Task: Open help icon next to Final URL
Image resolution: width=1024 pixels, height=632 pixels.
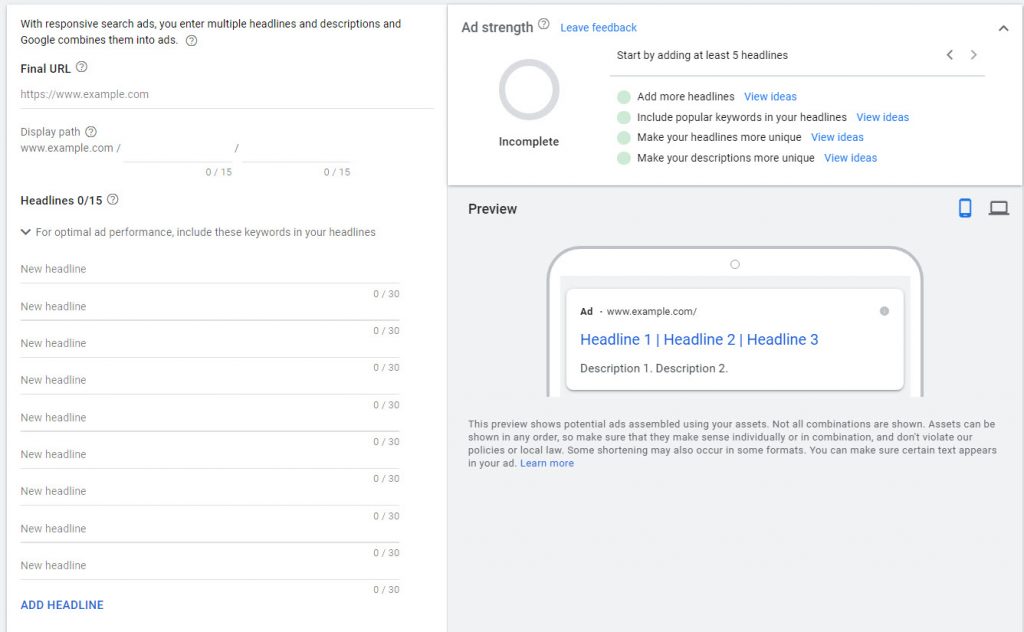Action: [x=82, y=67]
